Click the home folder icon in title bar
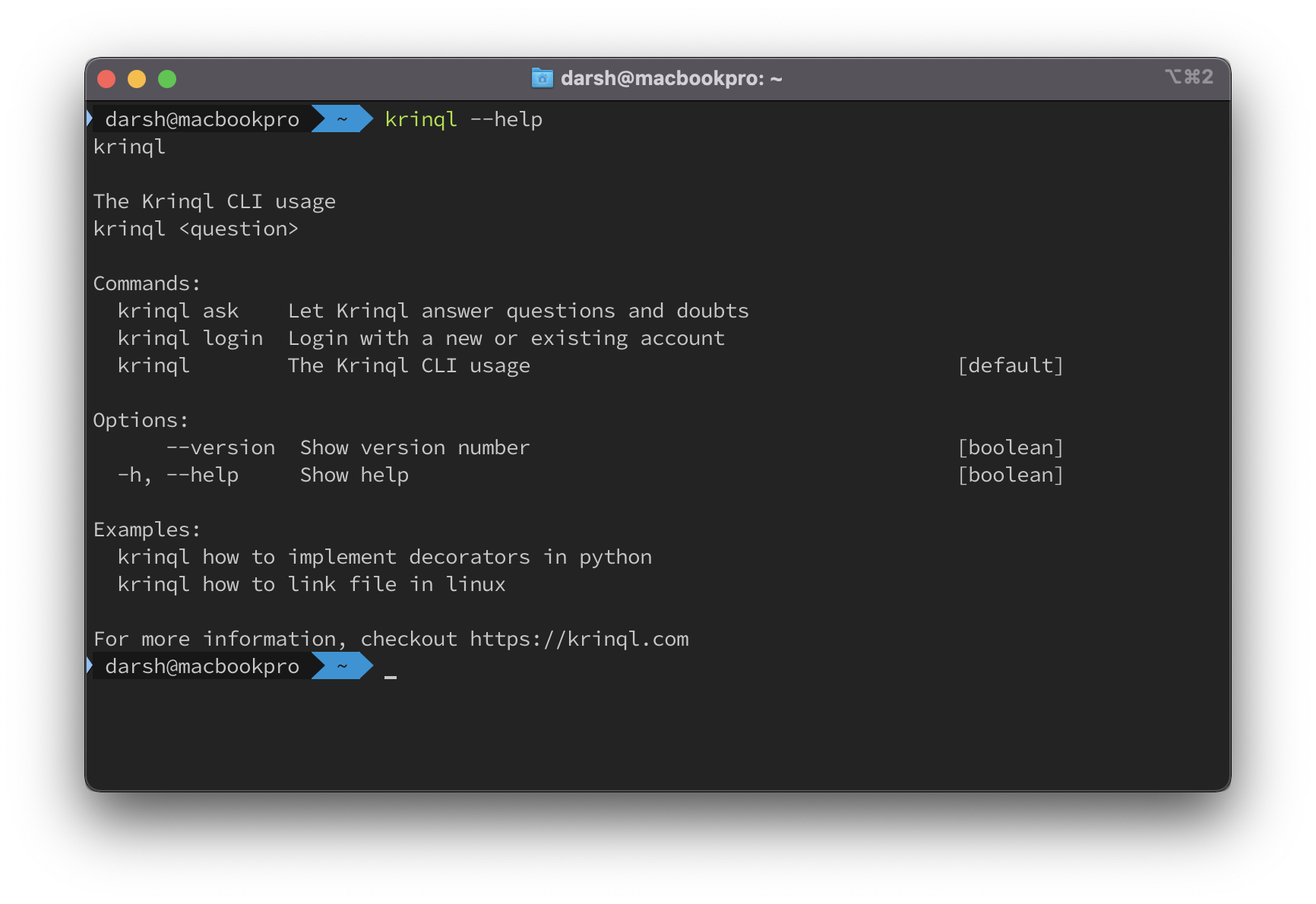This screenshot has height=904, width=1316. pyautogui.click(x=542, y=78)
